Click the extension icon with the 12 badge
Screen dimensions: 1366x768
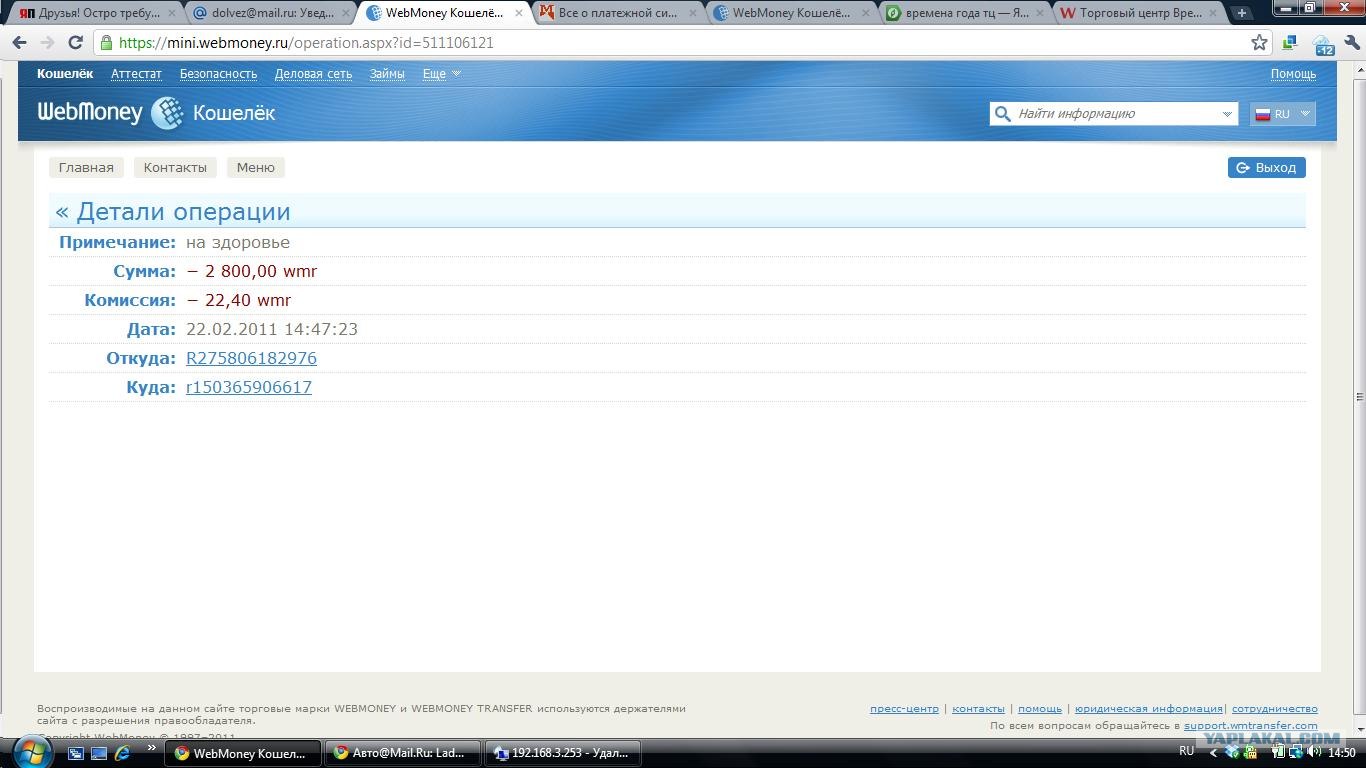1323,44
